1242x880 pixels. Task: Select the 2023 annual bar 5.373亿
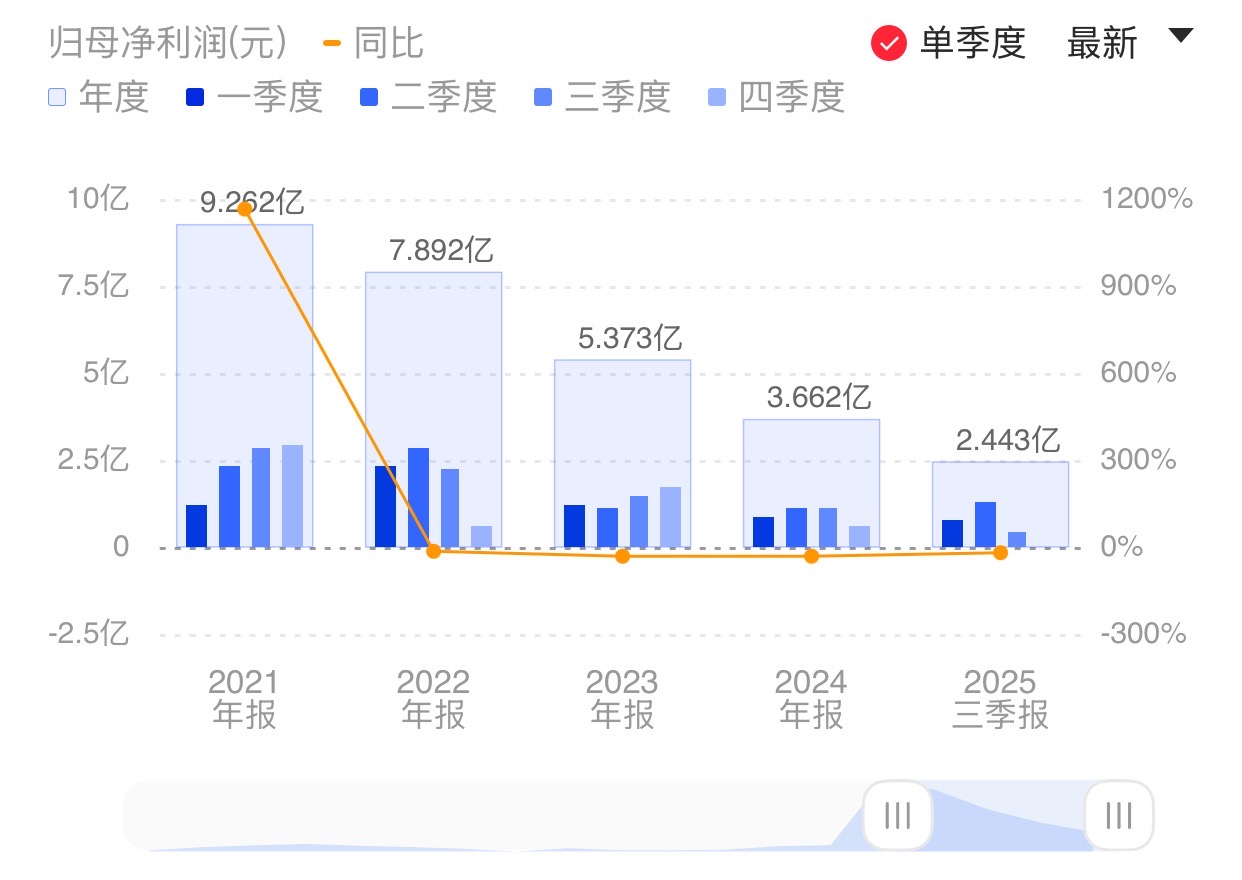click(x=622, y=420)
